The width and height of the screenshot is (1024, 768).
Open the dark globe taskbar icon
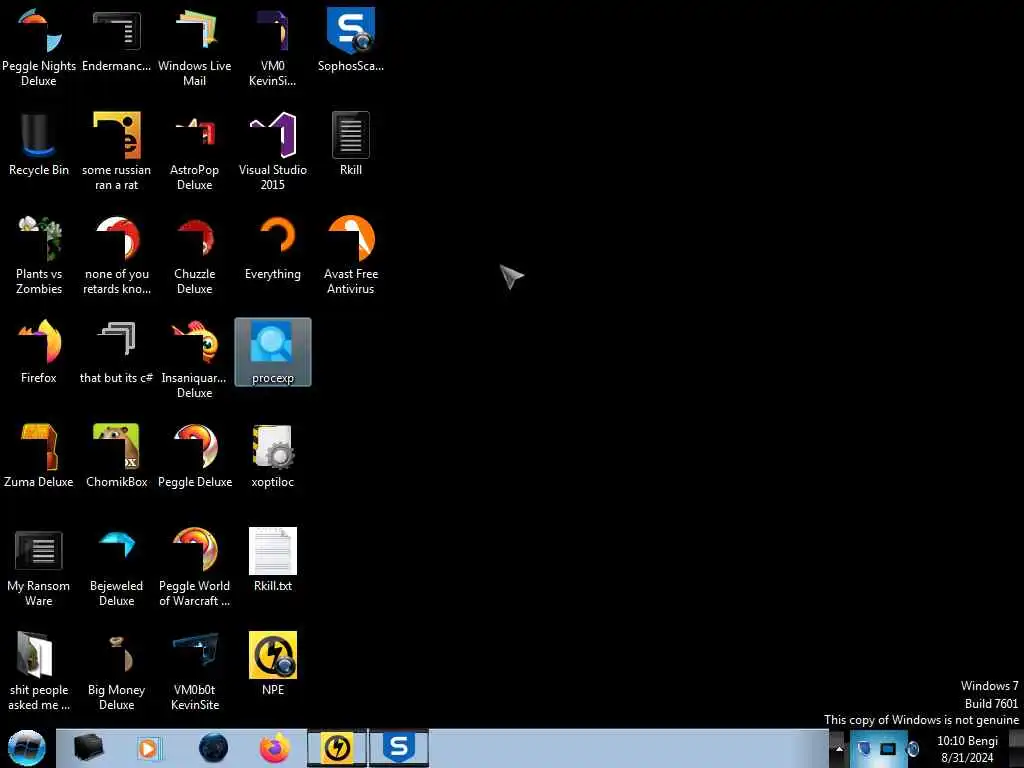pyautogui.click(x=213, y=748)
